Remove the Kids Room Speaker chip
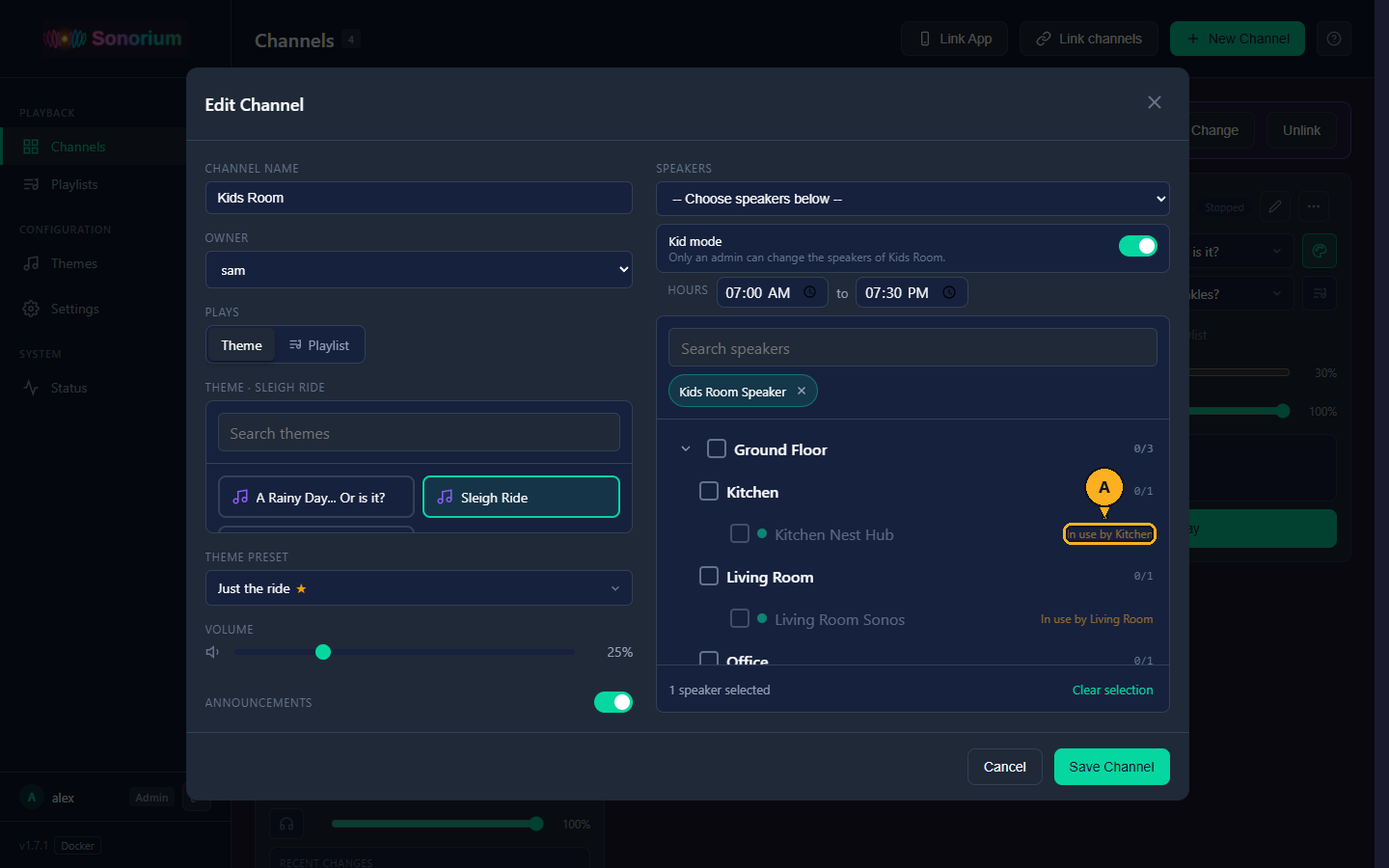Viewport: 1389px width, 868px height. [x=802, y=391]
